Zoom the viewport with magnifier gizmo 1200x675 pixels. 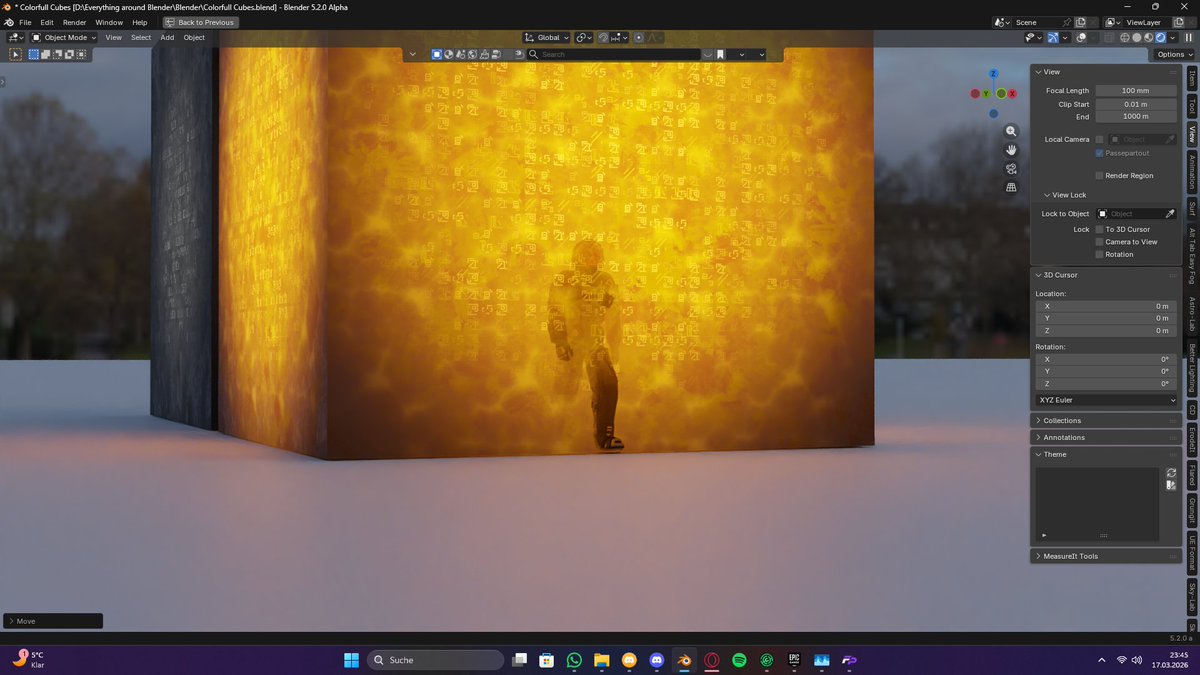[1011, 131]
